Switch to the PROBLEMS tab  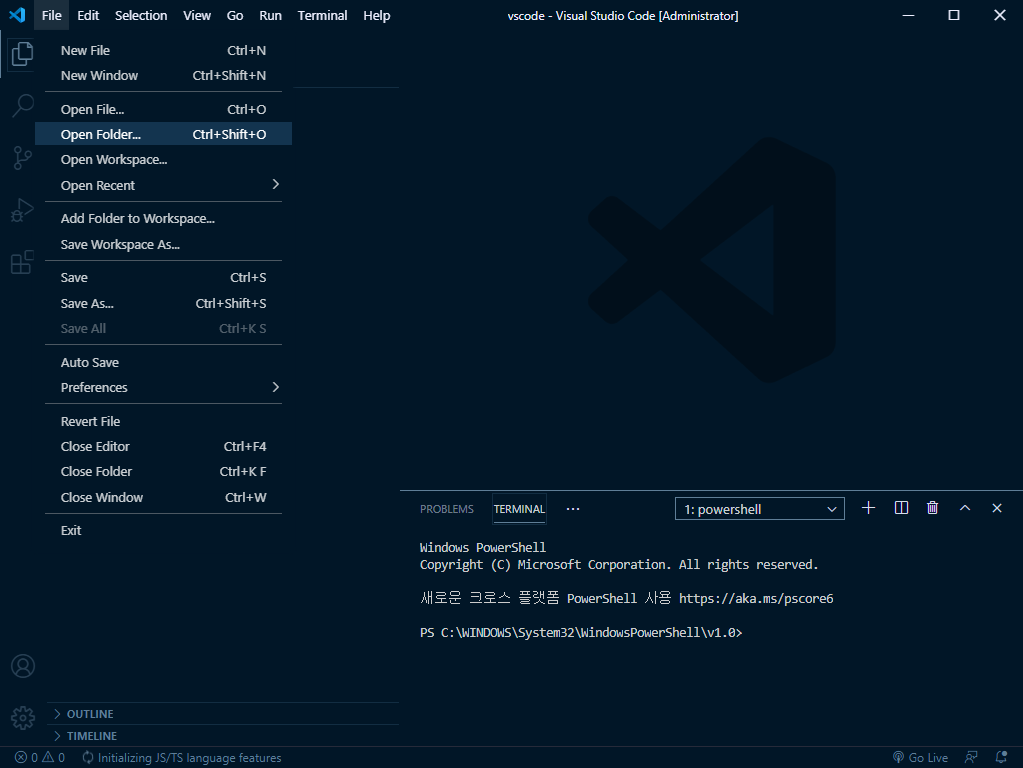pyautogui.click(x=447, y=509)
